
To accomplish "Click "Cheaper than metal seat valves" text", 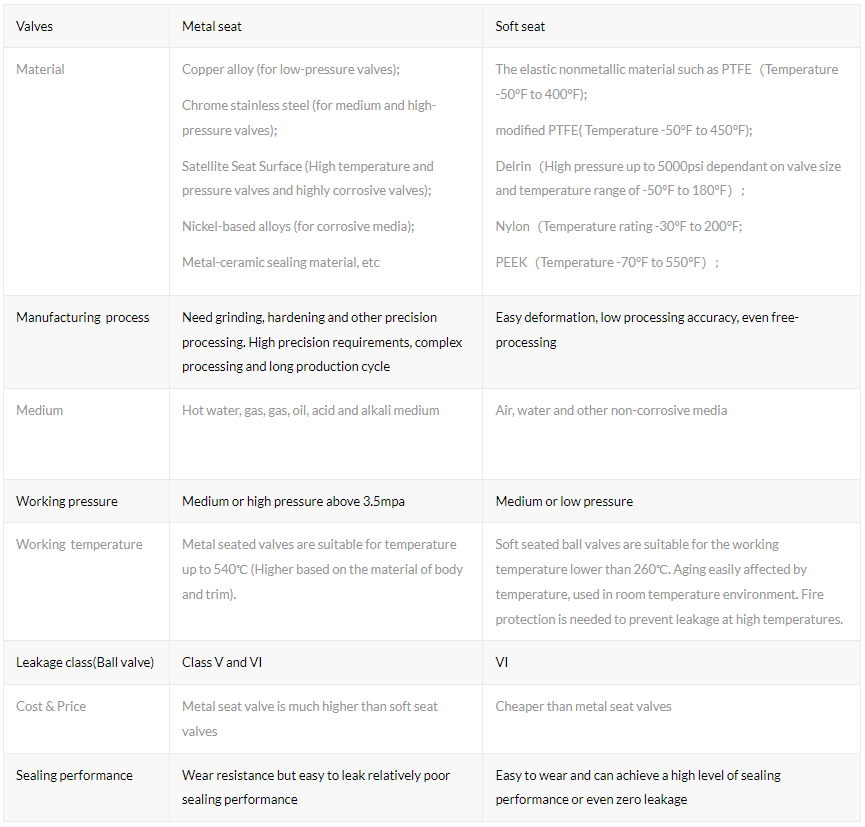I will click(583, 706).
